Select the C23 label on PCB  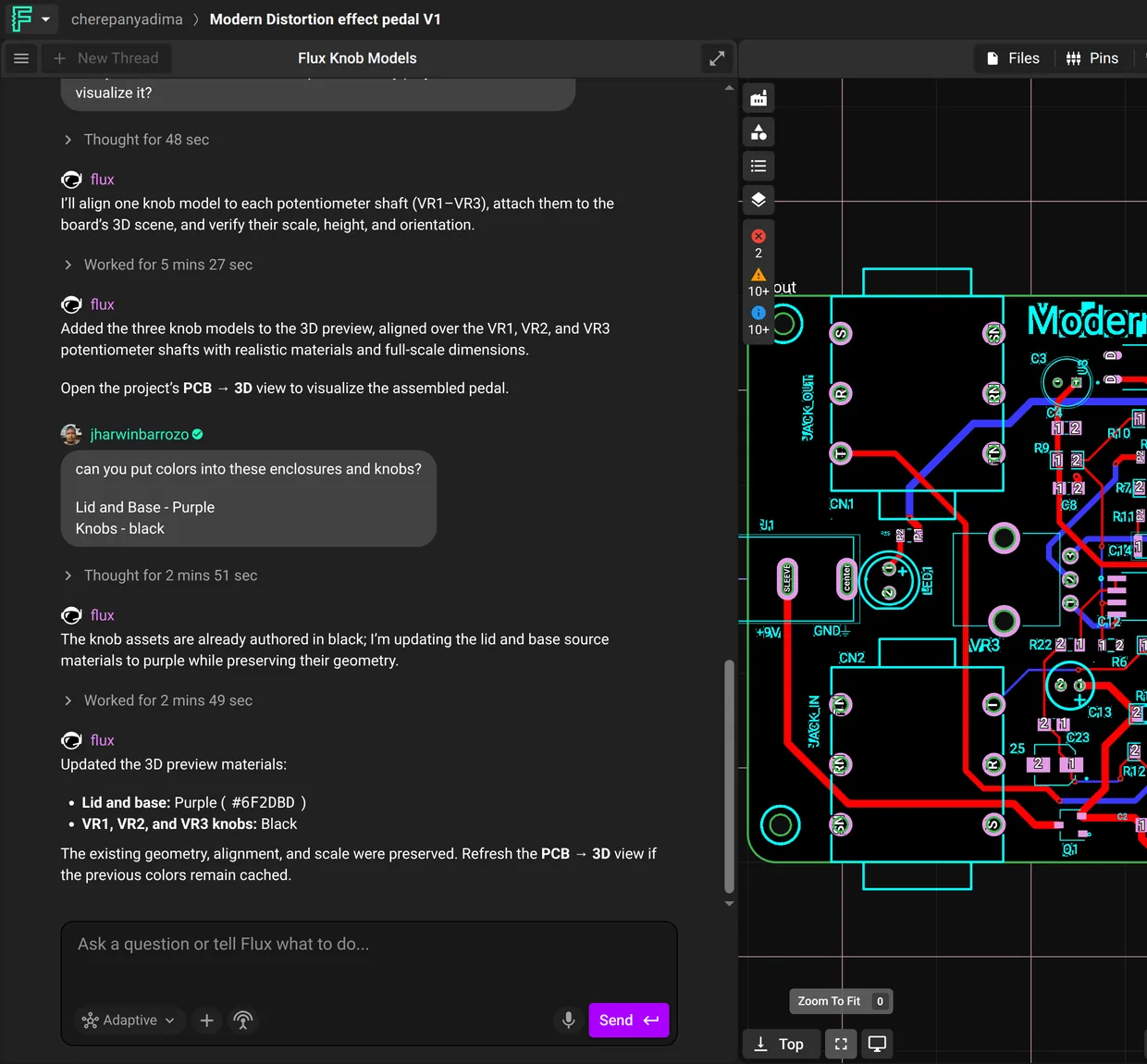point(1079,737)
